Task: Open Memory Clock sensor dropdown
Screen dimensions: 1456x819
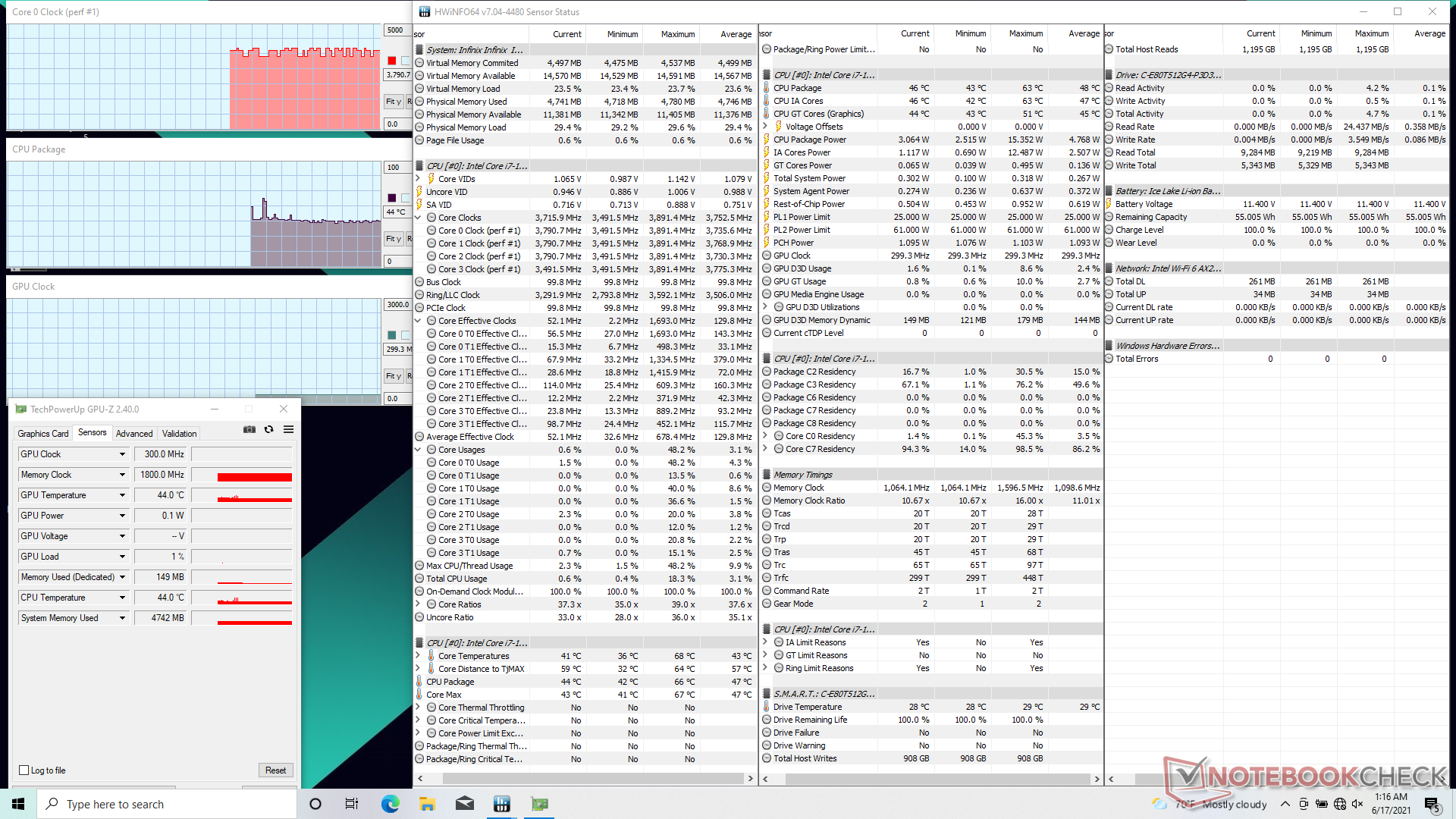Action: (122, 475)
